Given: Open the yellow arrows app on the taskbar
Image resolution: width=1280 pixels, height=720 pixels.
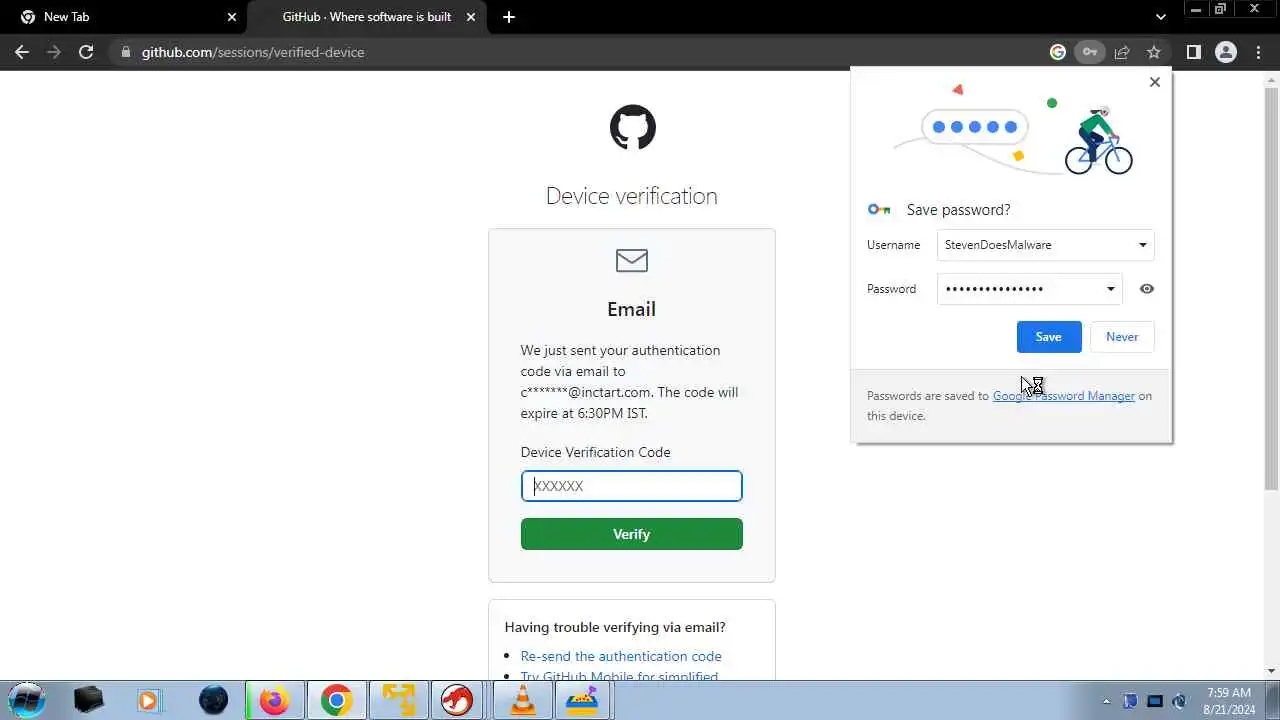Looking at the screenshot, I should (399, 700).
